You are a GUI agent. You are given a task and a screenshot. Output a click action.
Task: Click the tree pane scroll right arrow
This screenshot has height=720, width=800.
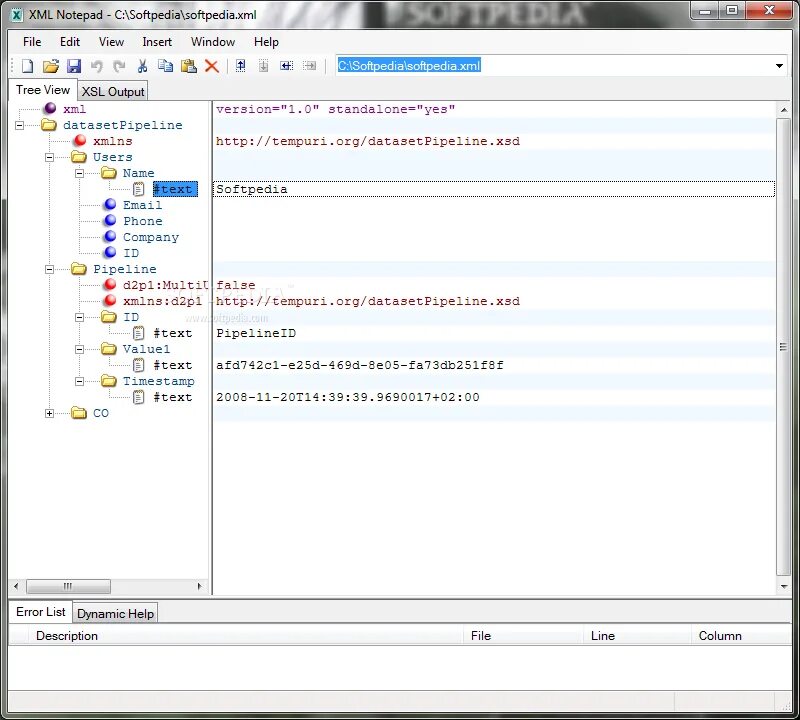pos(199,586)
